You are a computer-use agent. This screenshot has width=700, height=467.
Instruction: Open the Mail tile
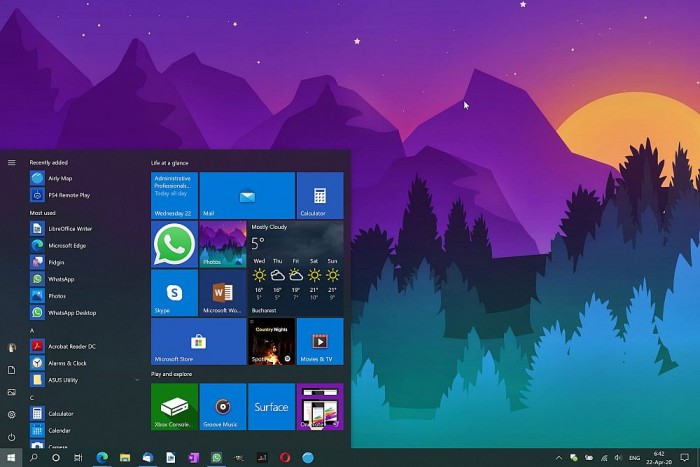(x=247, y=195)
